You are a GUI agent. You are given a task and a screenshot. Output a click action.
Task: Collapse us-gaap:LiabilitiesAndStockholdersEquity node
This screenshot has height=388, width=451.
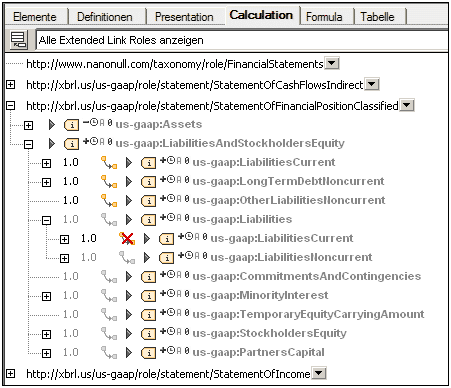pyautogui.click(x=29, y=144)
